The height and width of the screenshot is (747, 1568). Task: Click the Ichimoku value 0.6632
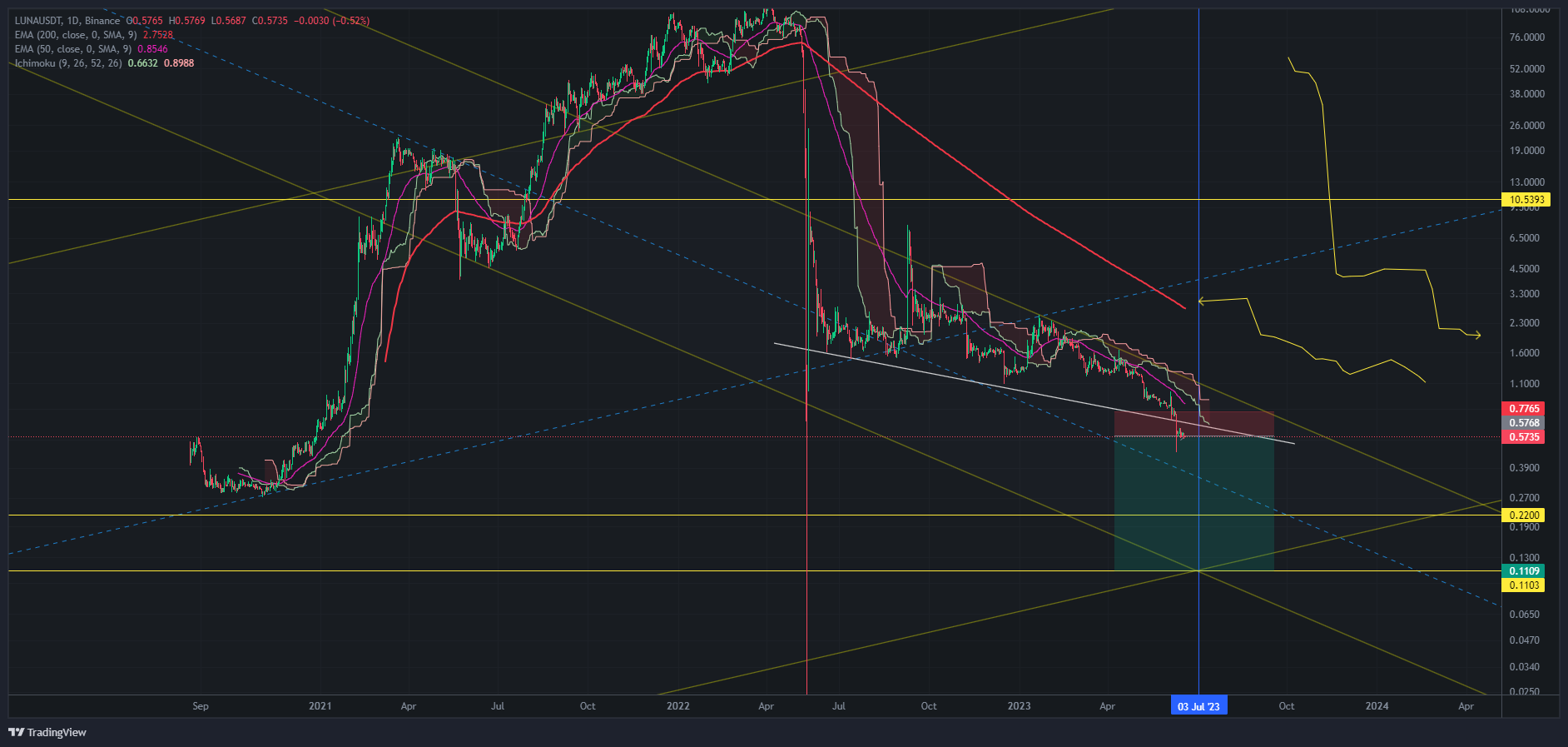point(143,63)
